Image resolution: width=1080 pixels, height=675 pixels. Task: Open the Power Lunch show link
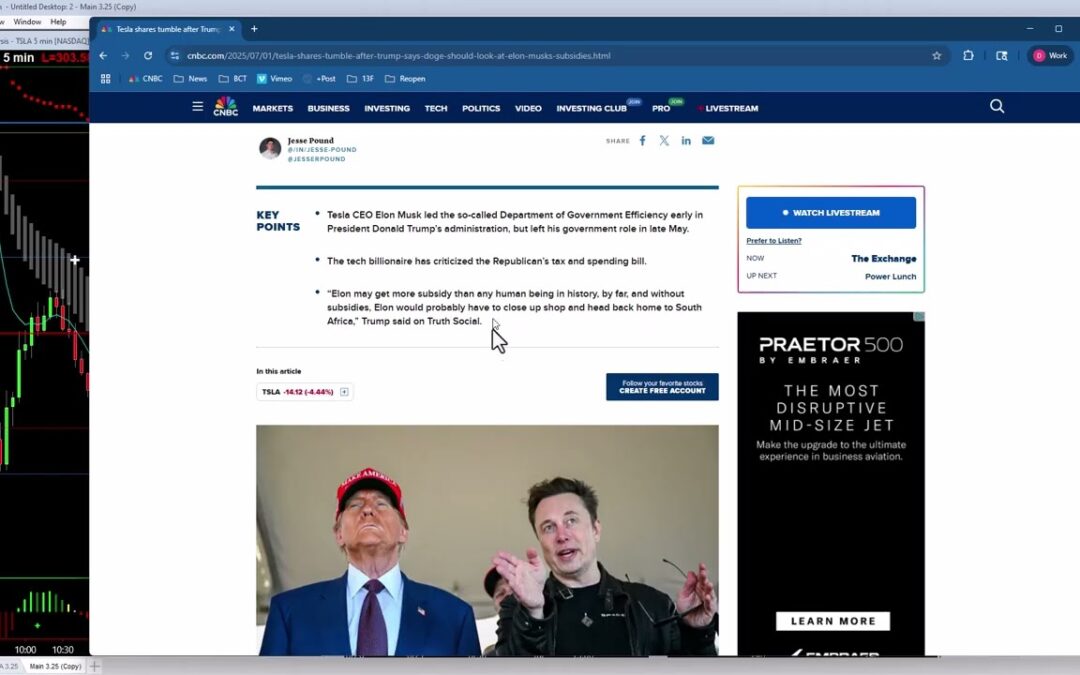tap(891, 277)
